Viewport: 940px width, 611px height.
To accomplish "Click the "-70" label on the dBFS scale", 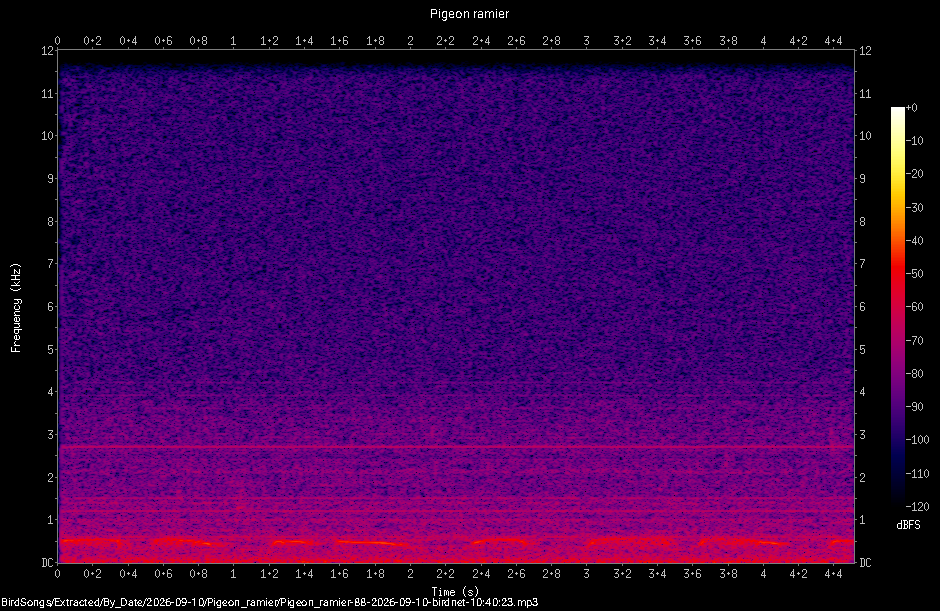I will (915, 341).
